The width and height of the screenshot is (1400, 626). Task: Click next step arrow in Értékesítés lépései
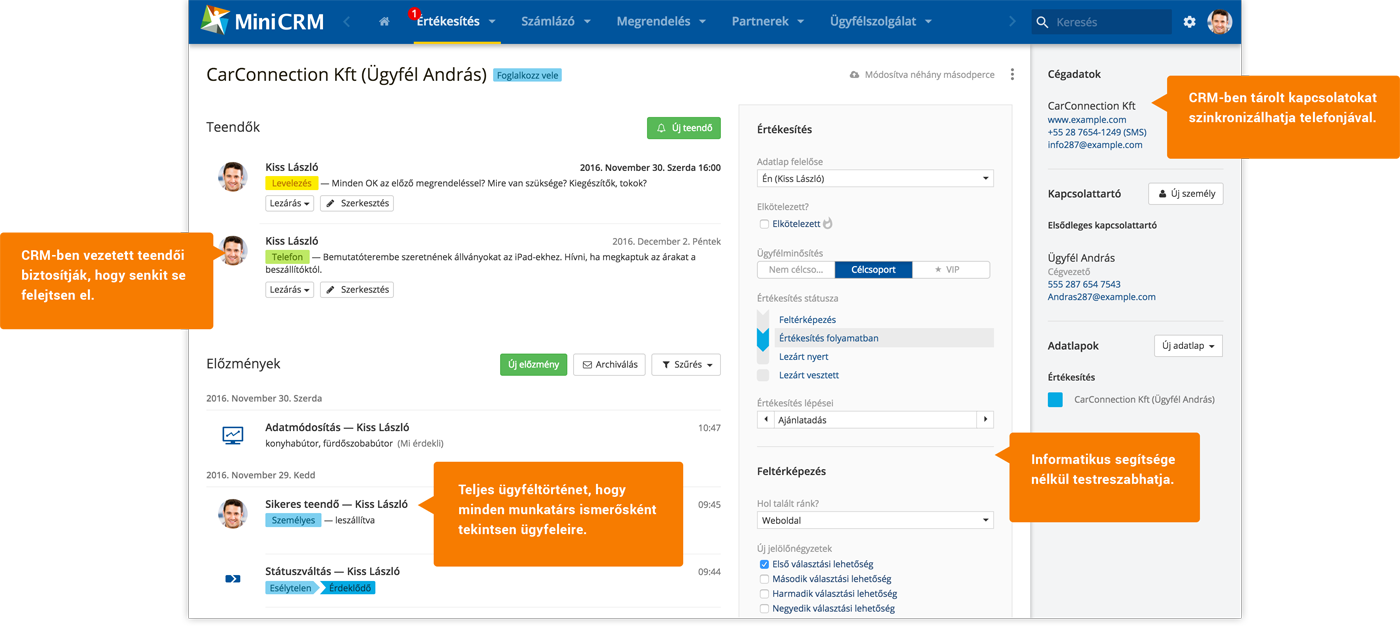tap(985, 420)
